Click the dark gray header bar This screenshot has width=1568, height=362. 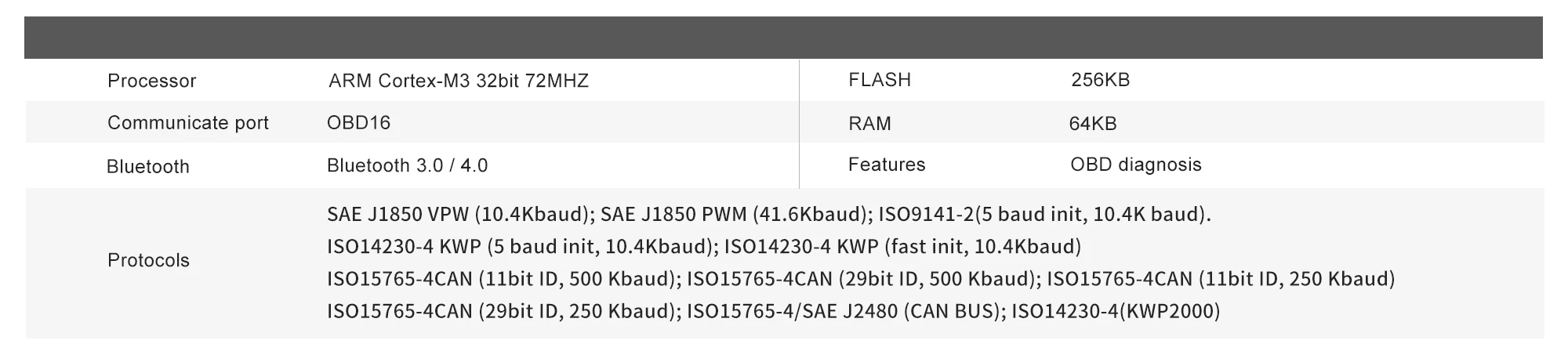783,38
